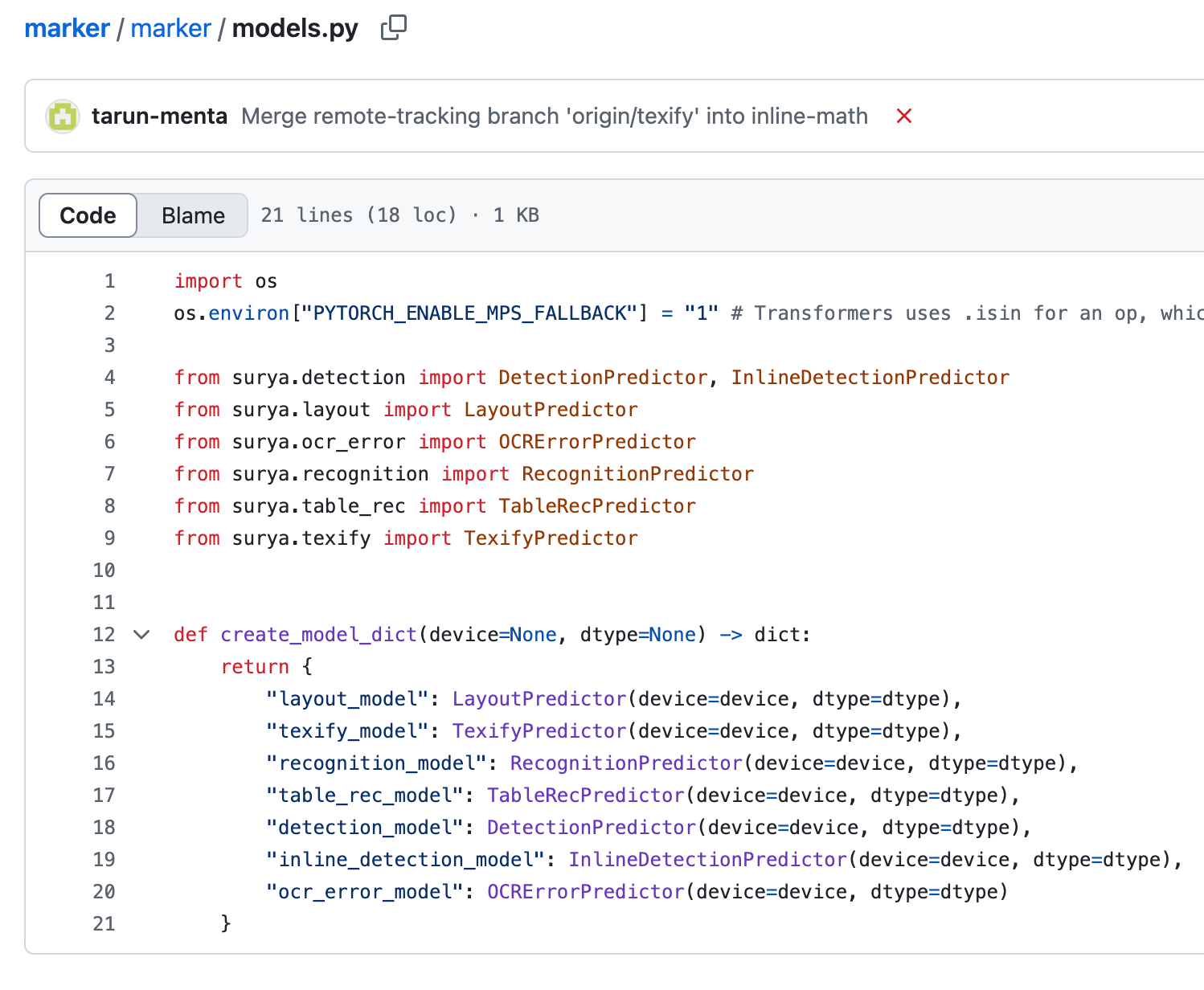Viewport: 1204px width, 990px height.
Task: Open the merge remote-tracking branch commit message
Action: [554, 117]
